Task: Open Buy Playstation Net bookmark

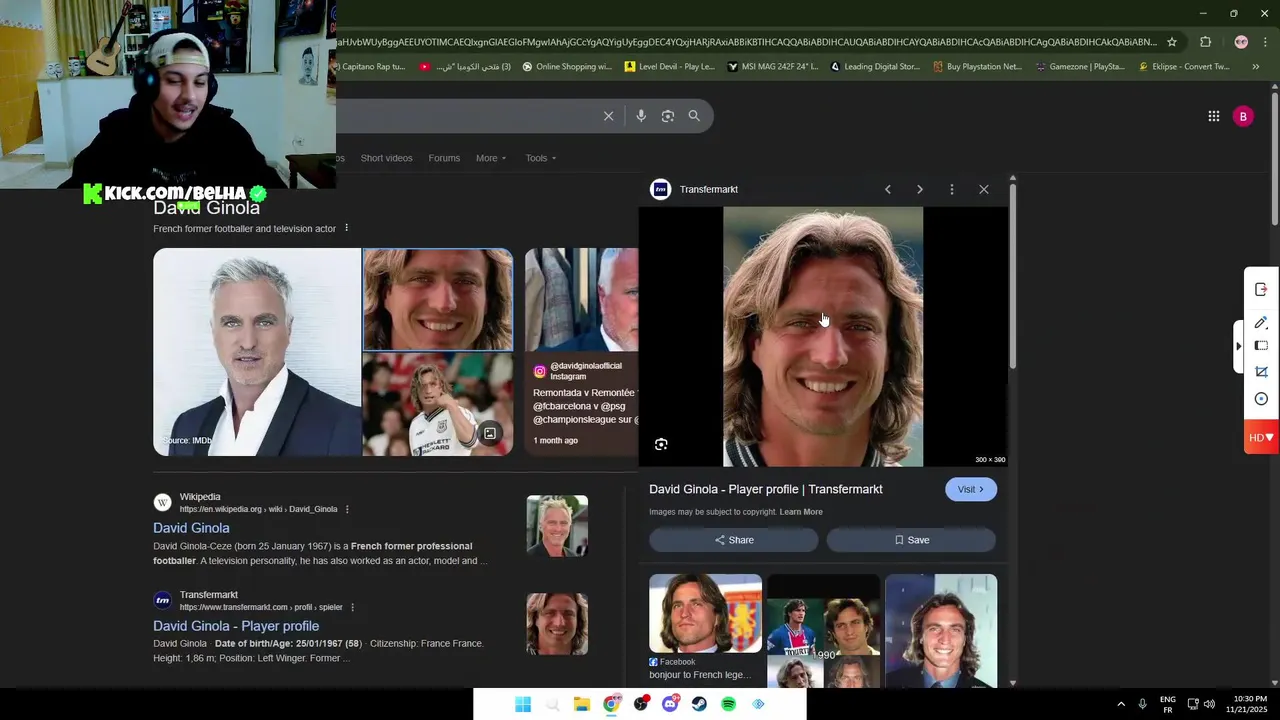Action: pyautogui.click(x=977, y=67)
